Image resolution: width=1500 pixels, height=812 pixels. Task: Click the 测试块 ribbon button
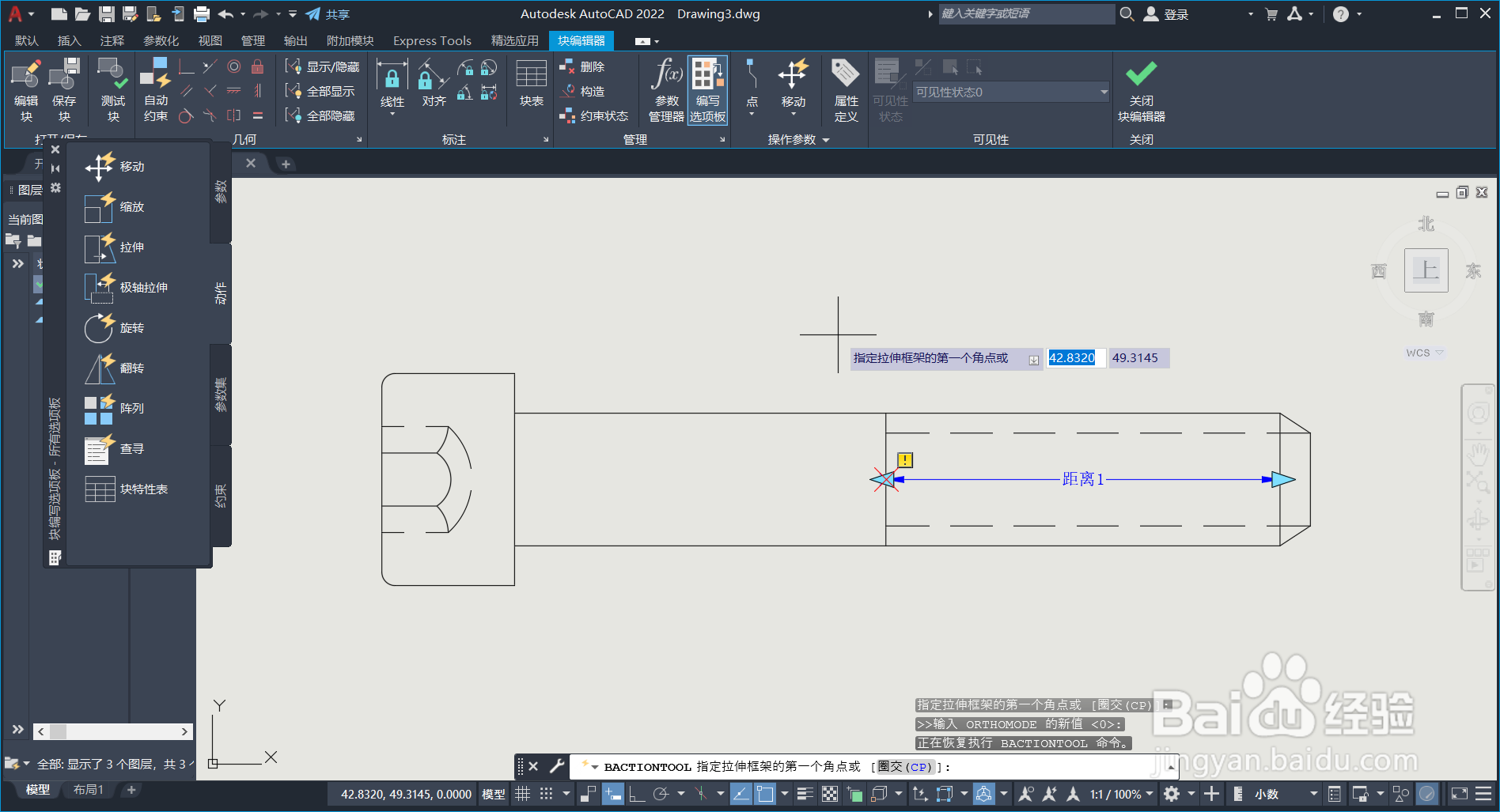pyautogui.click(x=113, y=90)
